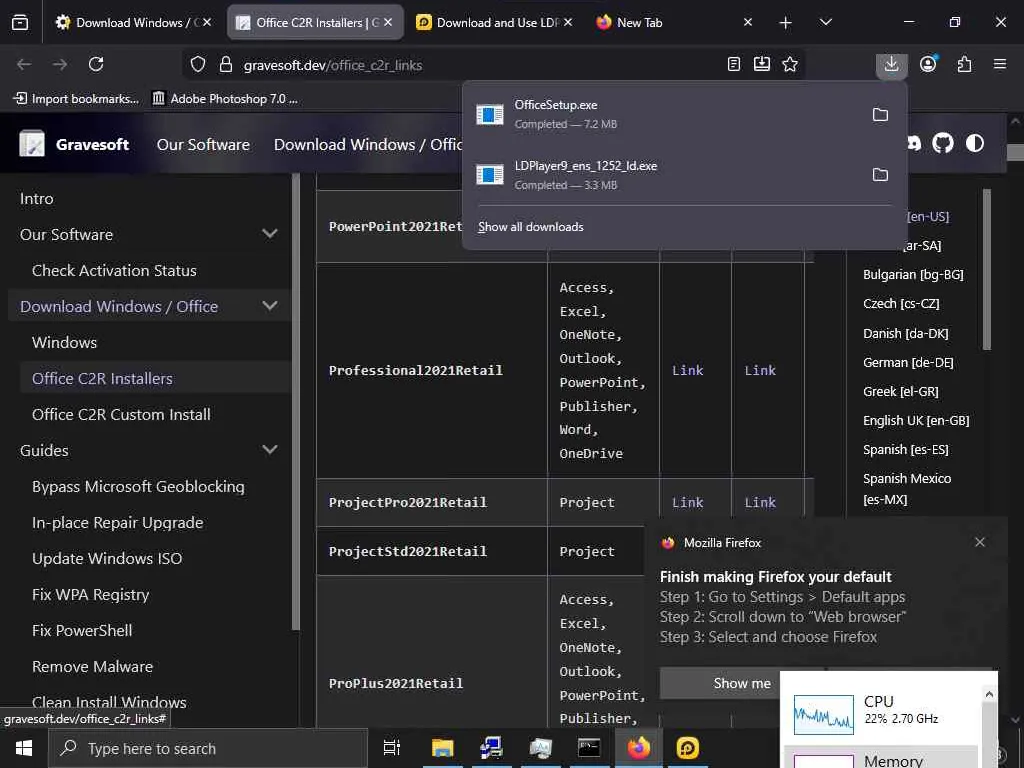This screenshot has width=1024, height=768.
Task: Open Update Windows ISO guide
Action: (x=107, y=558)
